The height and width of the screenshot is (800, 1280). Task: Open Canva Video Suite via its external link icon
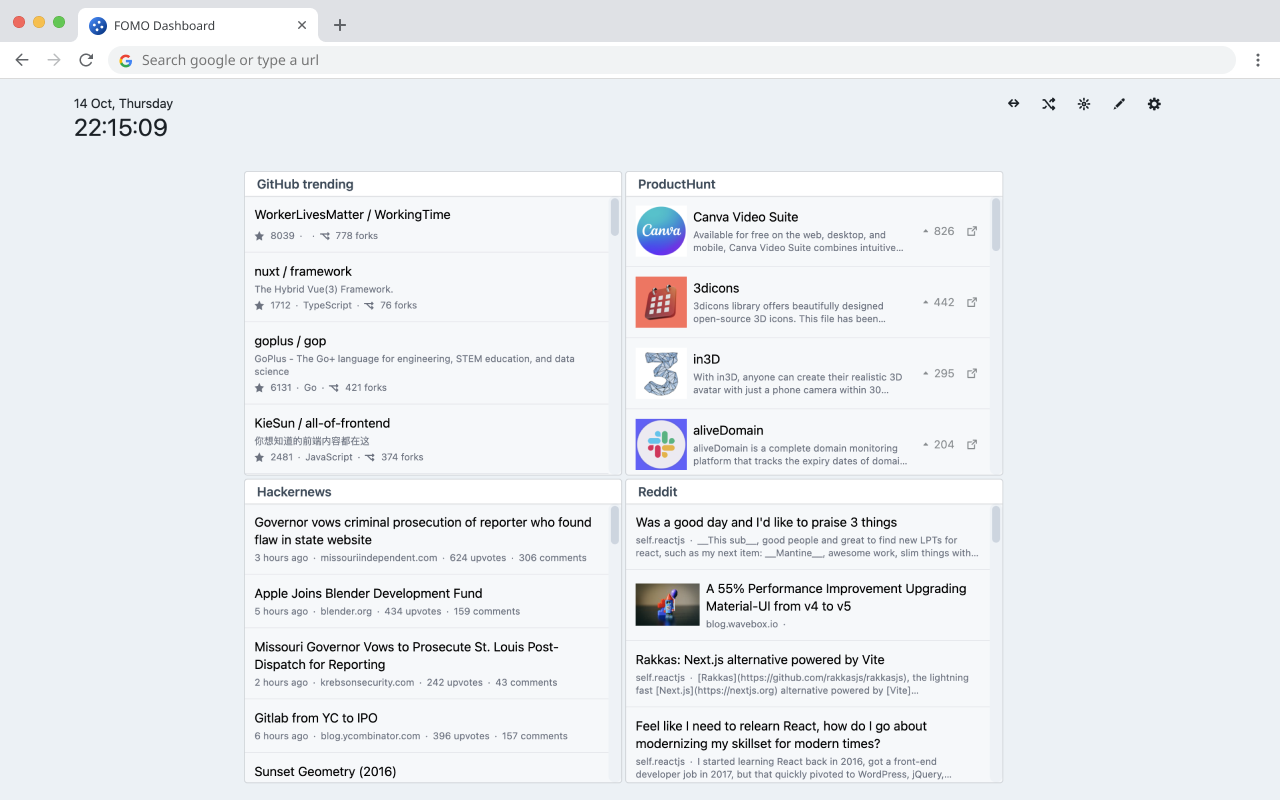[x=971, y=230]
